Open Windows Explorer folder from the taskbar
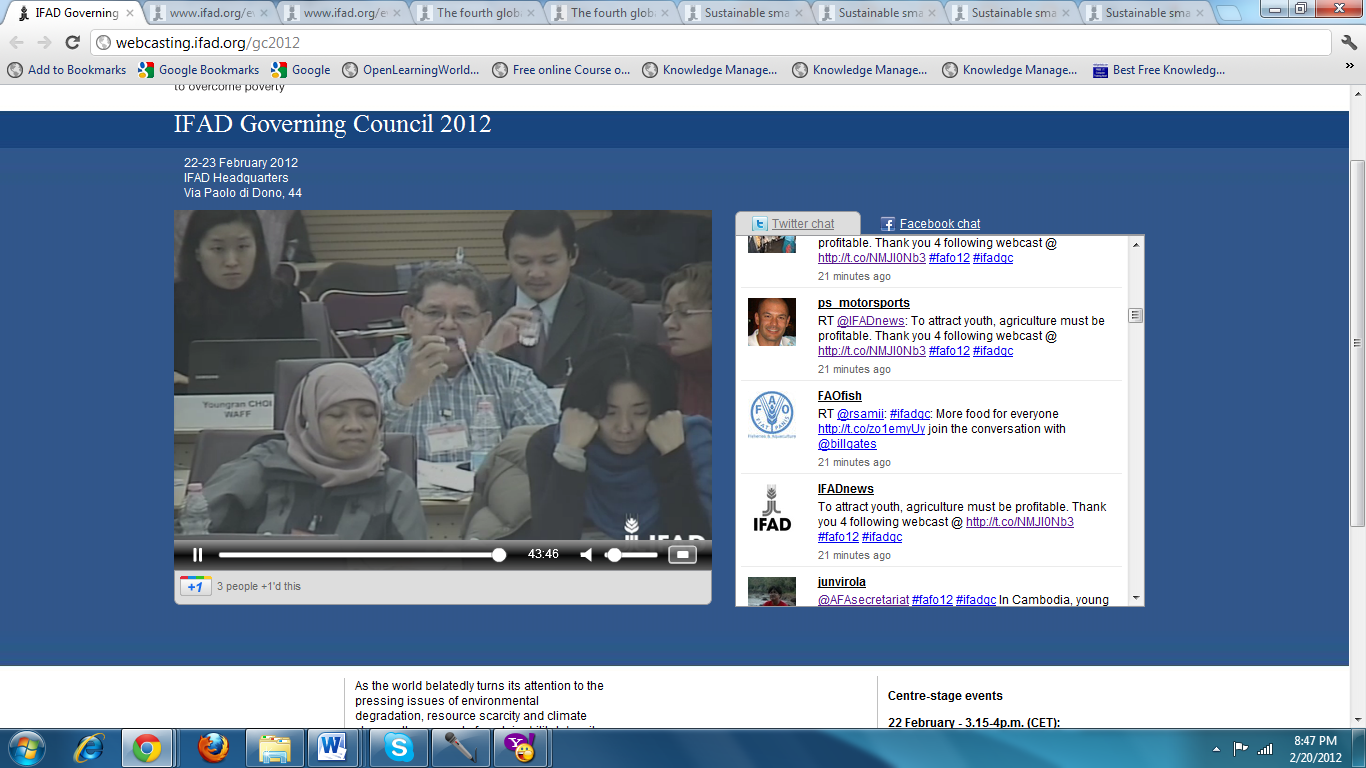This screenshot has height=768, width=1366. click(x=274, y=748)
